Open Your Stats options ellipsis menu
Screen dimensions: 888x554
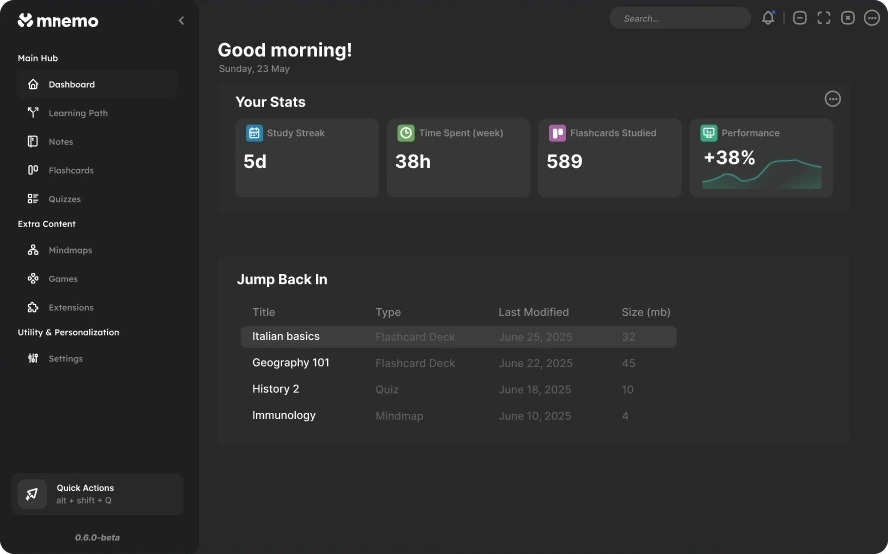point(832,99)
